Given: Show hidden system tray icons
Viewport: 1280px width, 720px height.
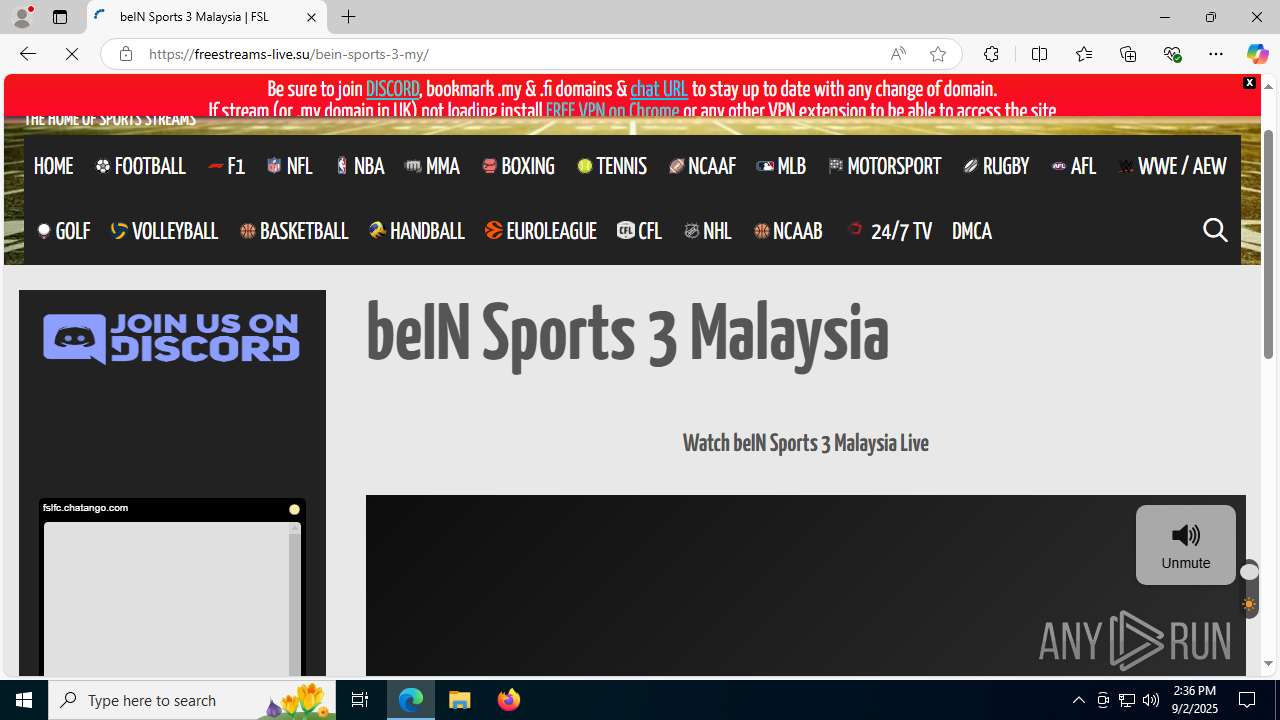Looking at the screenshot, I should point(1078,700).
